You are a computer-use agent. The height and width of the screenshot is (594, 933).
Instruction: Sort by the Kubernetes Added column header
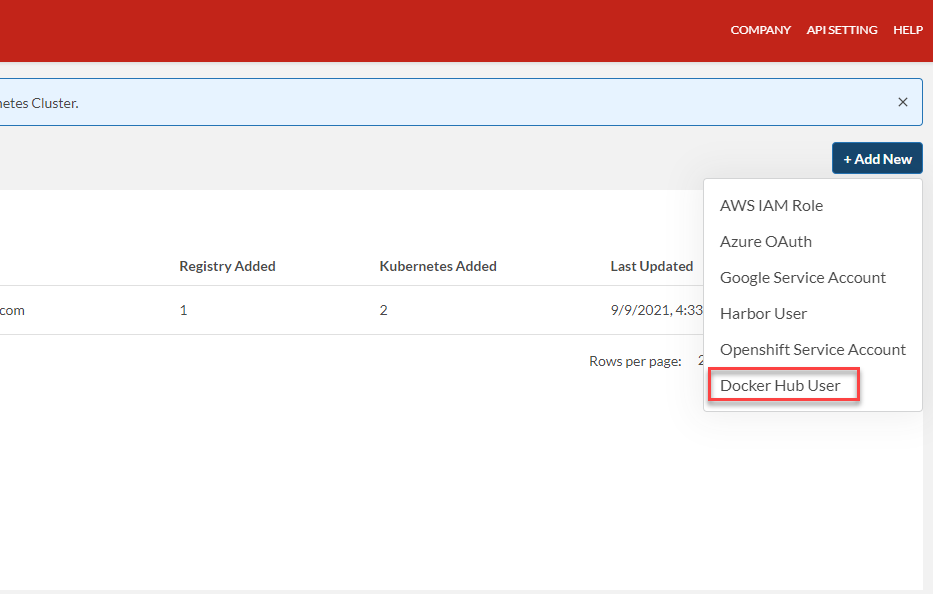[x=437, y=266]
